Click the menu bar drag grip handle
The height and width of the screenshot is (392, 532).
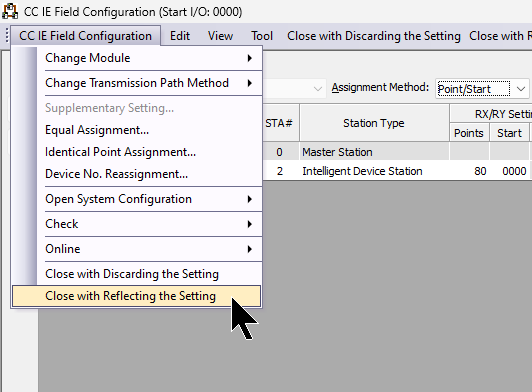6,35
